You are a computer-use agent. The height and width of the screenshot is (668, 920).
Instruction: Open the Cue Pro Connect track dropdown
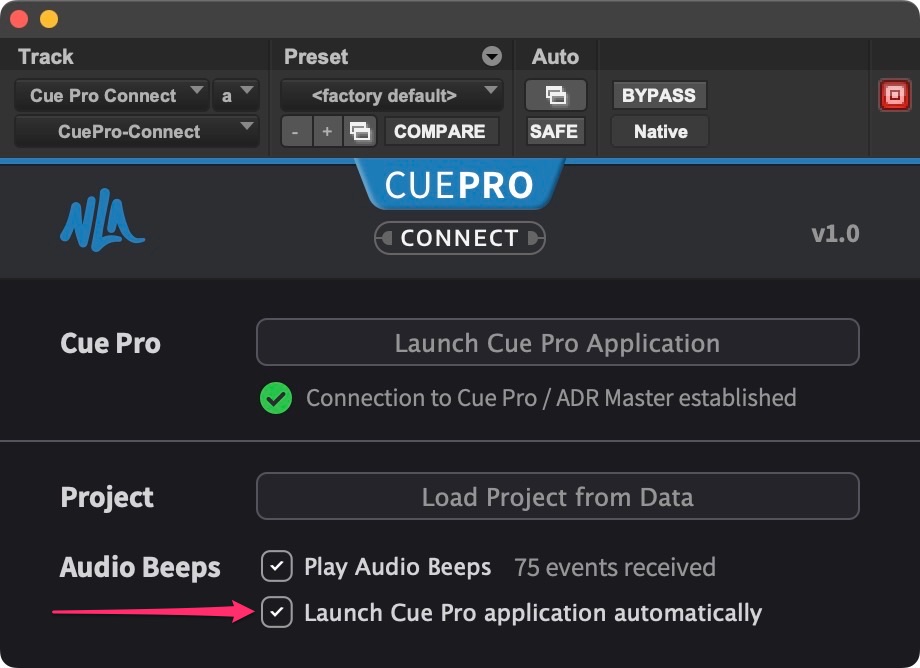(111, 95)
